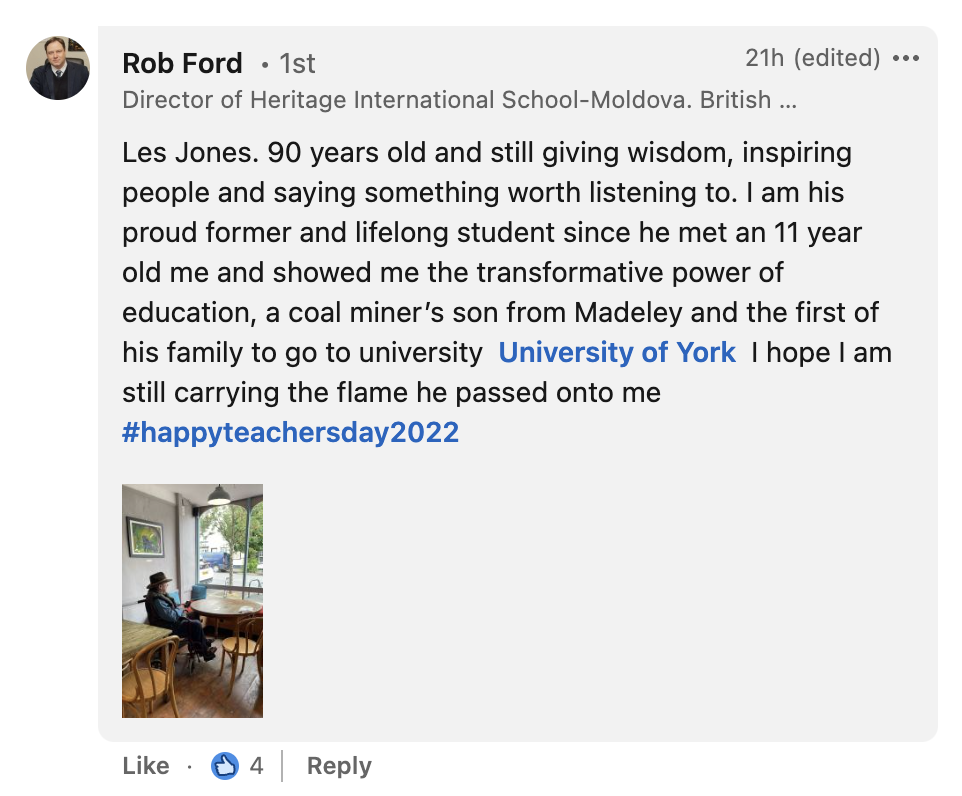Reply to Rob Ford's comment

click(339, 766)
